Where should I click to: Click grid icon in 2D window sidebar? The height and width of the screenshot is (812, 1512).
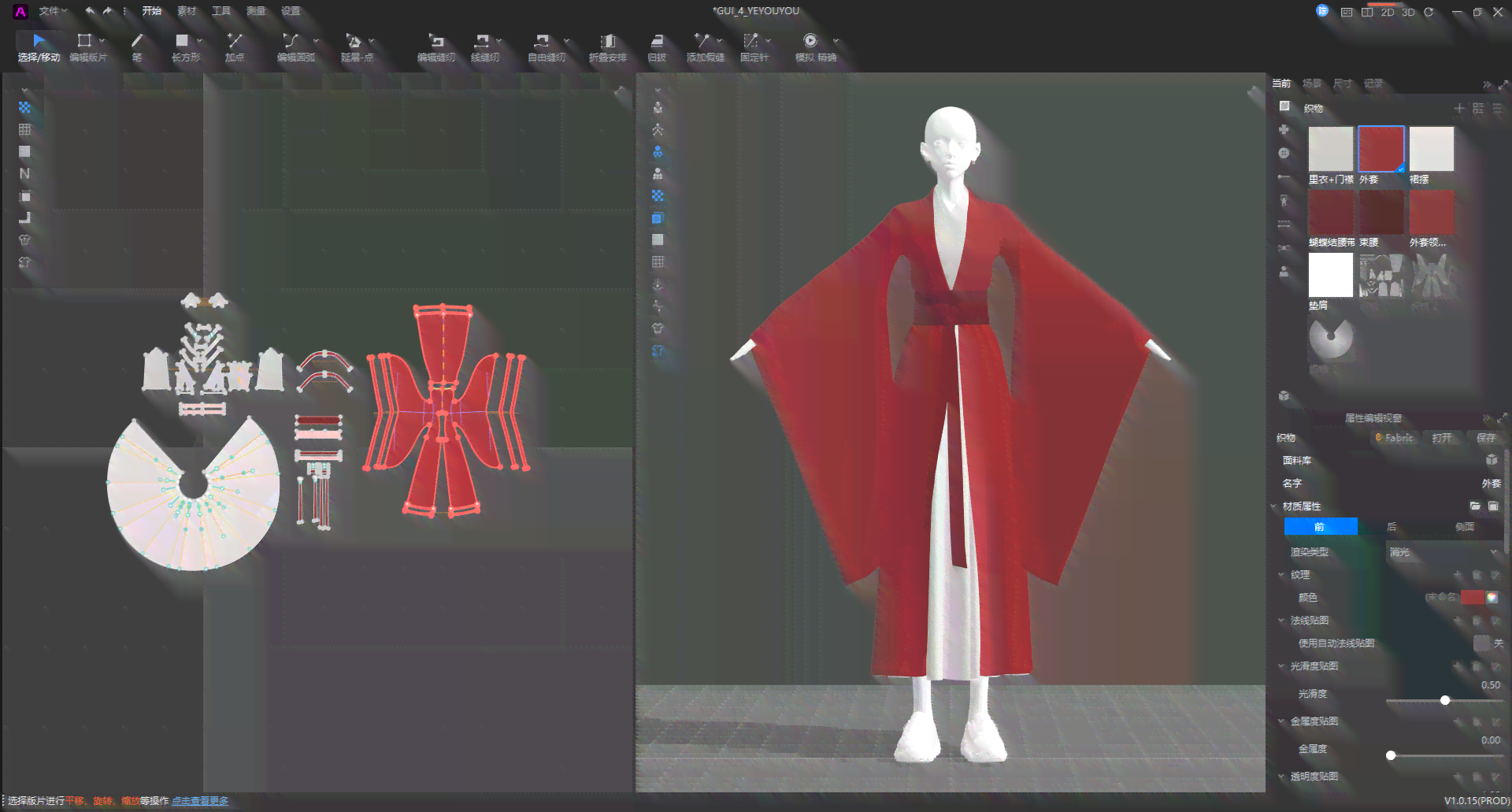pos(24,129)
